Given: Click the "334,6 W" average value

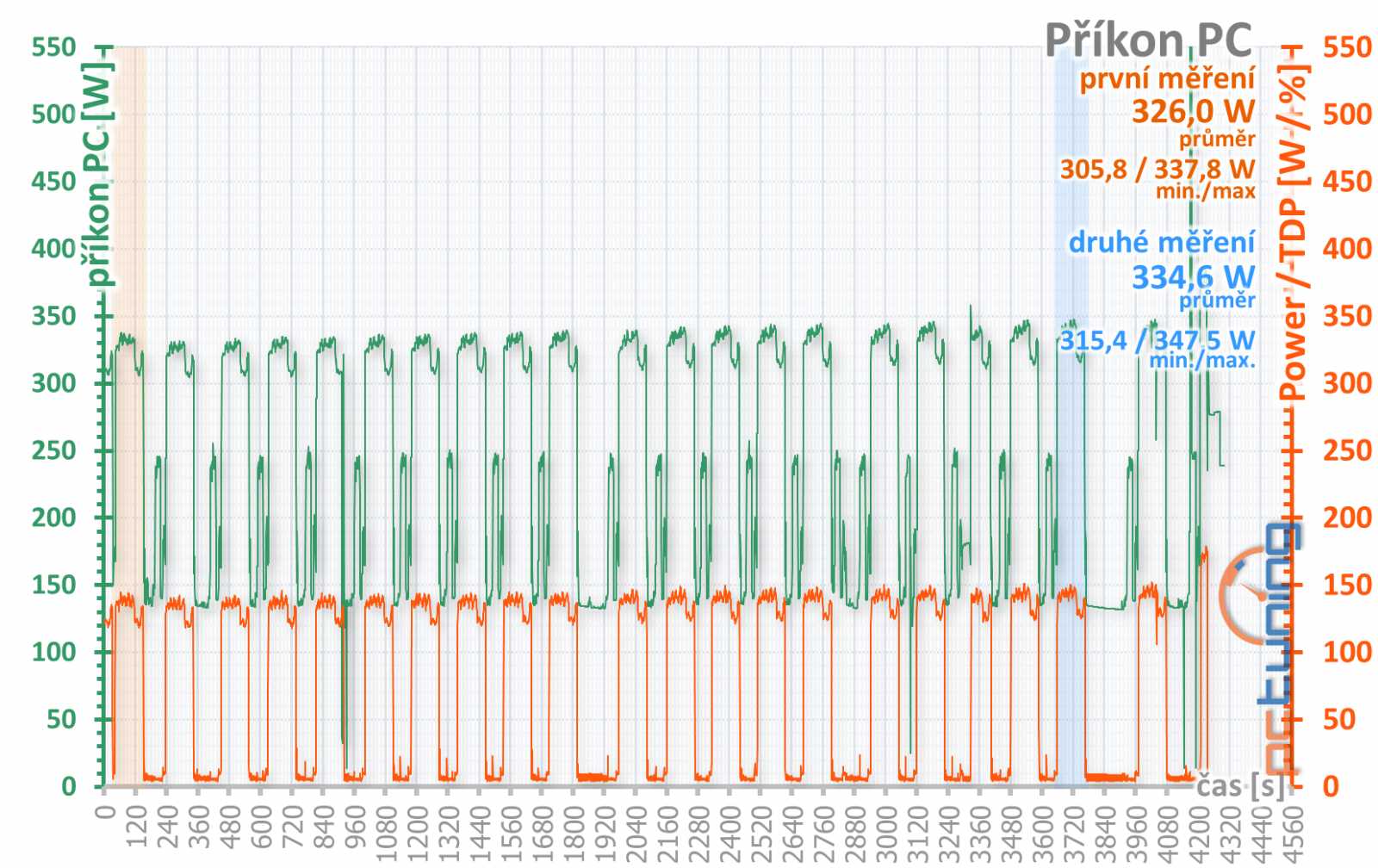Looking at the screenshot, I should [x=1193, y=277].
